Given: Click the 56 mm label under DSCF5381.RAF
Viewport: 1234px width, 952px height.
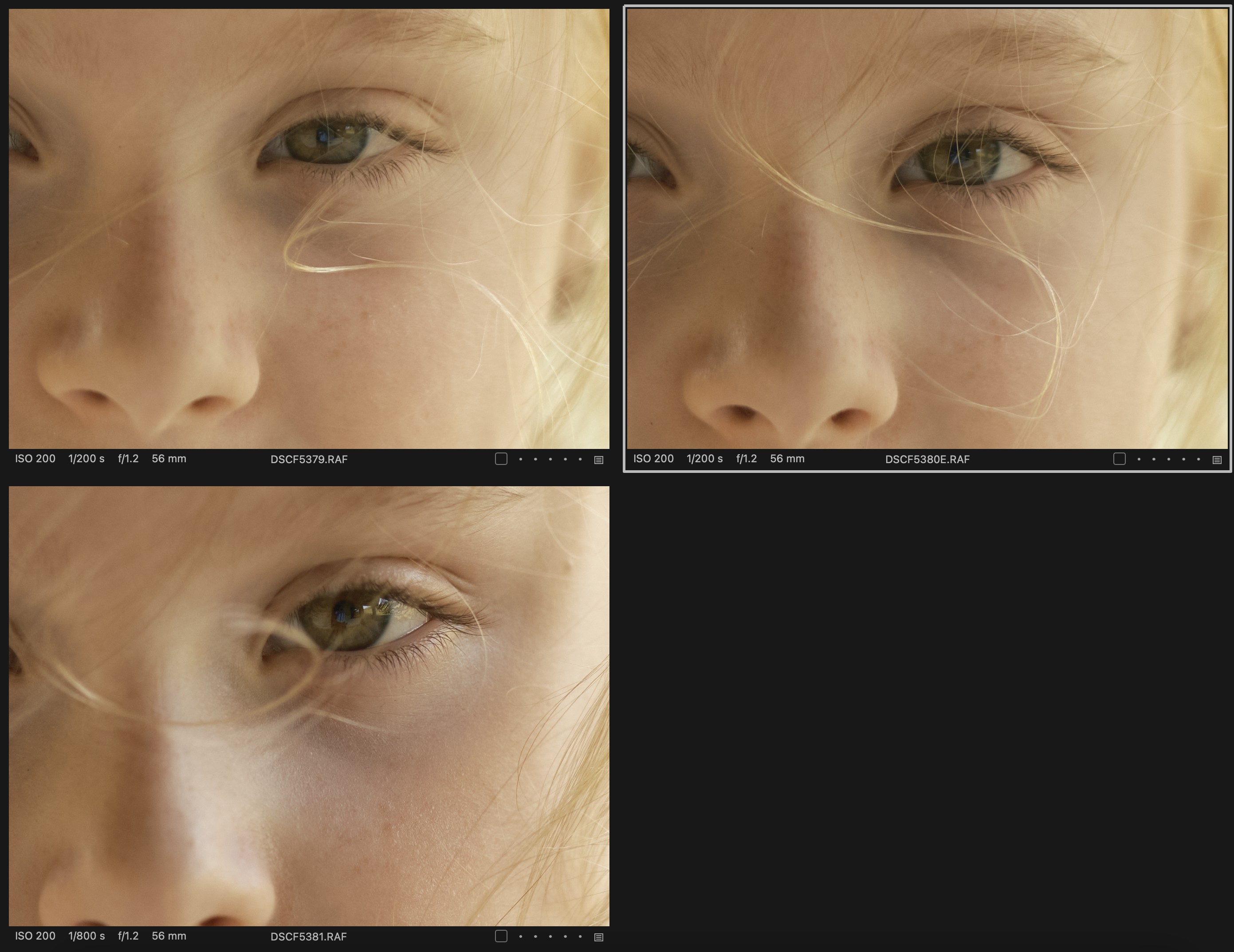Looking at the screenshot, I should 169,936.
